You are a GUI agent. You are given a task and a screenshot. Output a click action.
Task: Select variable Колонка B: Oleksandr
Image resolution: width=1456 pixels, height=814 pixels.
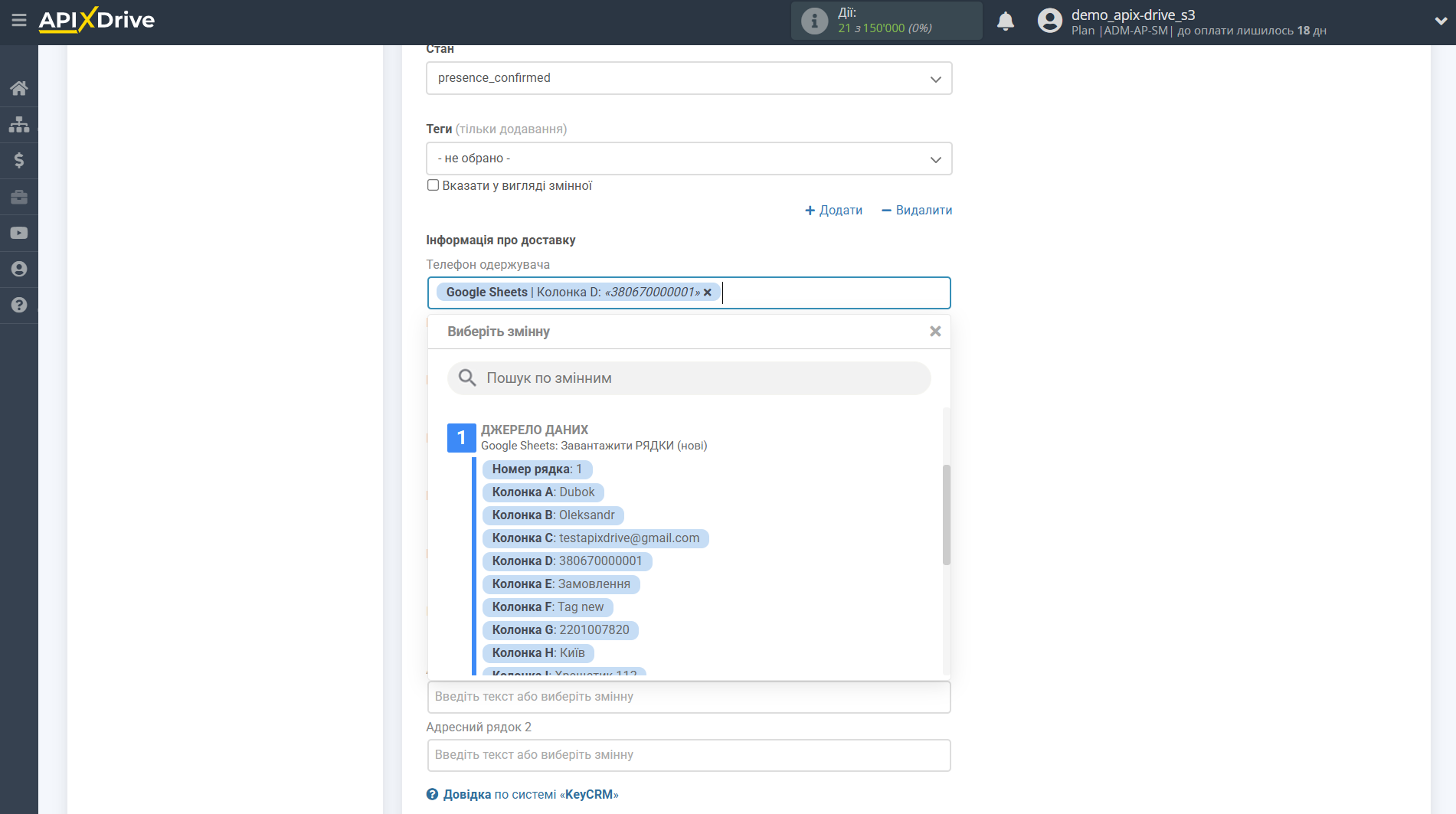pos(553,515)
